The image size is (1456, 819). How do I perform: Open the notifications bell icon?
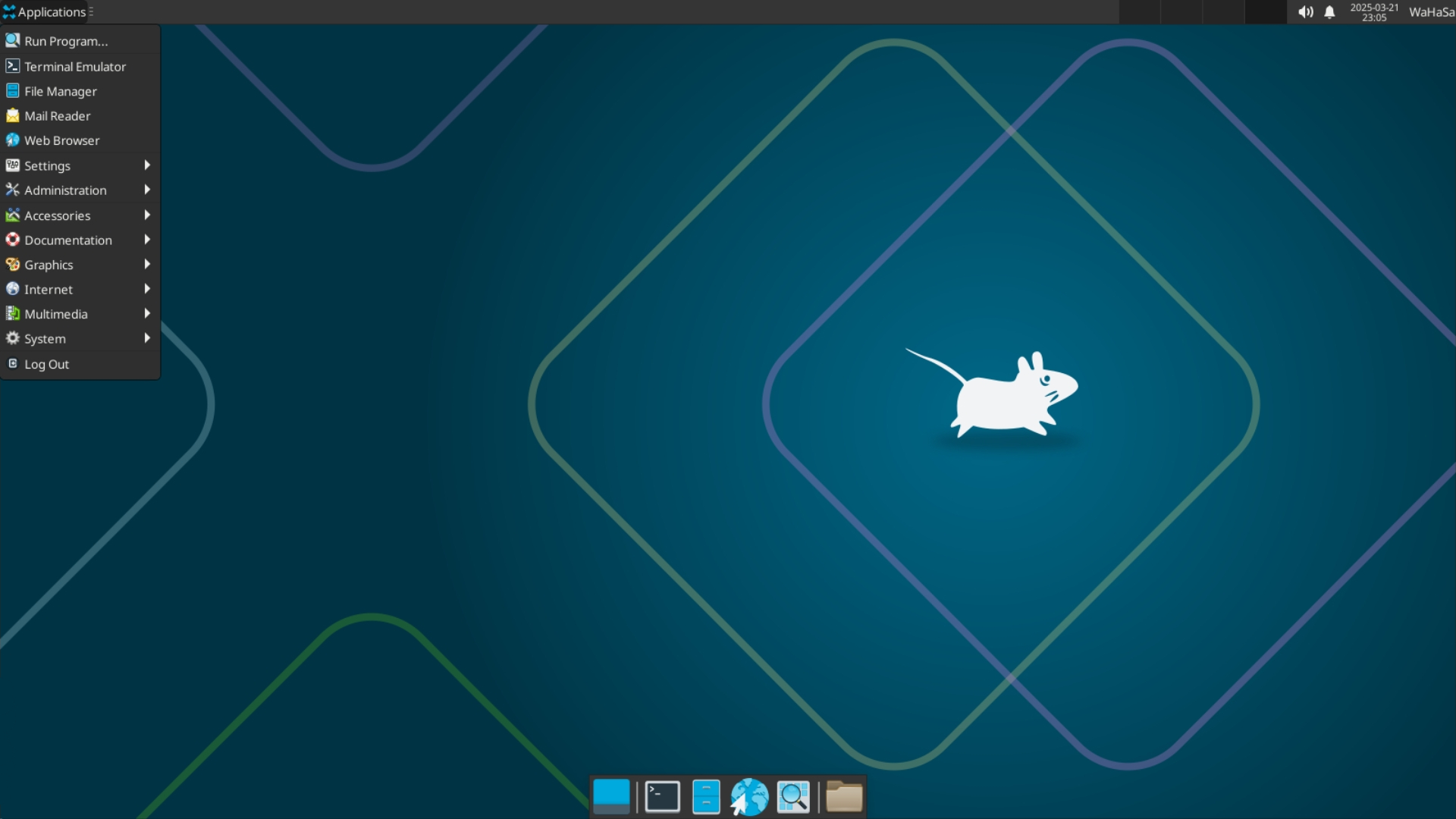click(x=1329, y=12)
